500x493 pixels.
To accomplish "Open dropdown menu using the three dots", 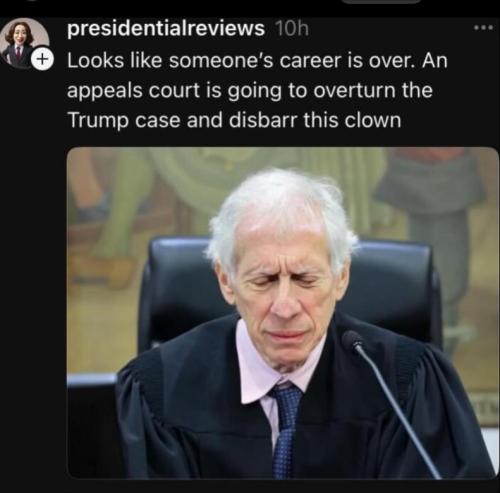I will coord(483,28).
